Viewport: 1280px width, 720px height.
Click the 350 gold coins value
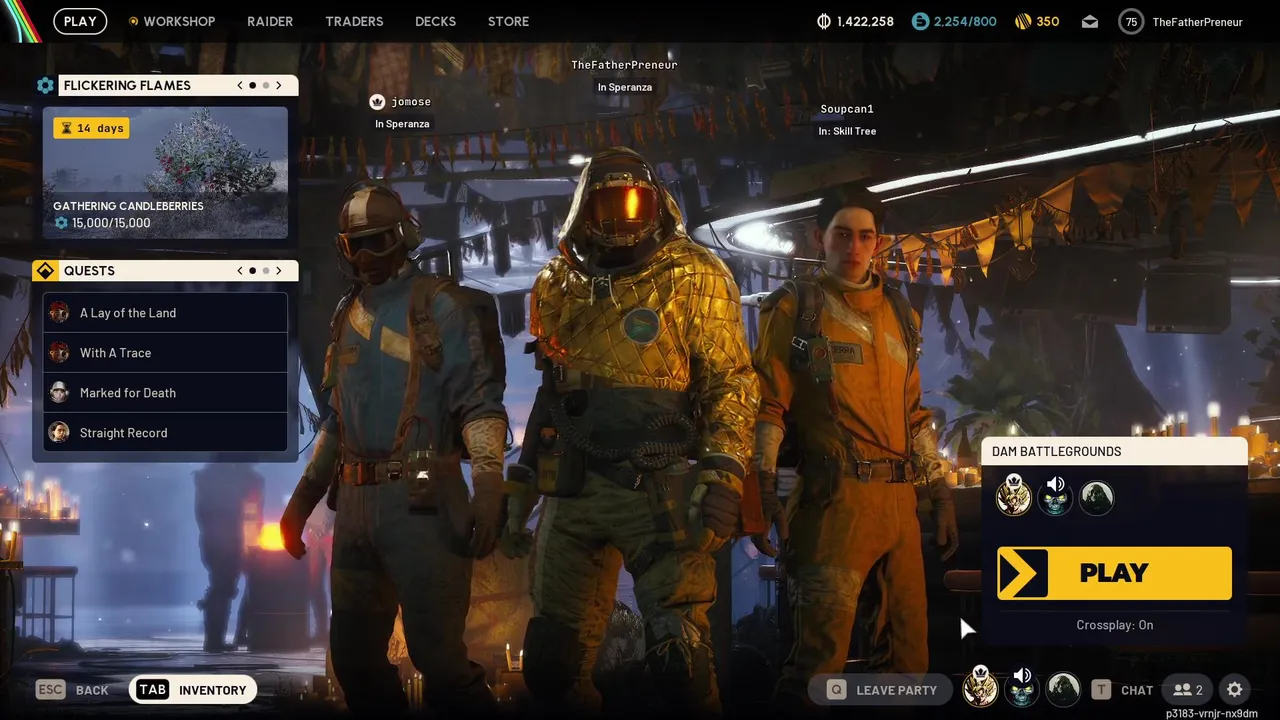1048,21
